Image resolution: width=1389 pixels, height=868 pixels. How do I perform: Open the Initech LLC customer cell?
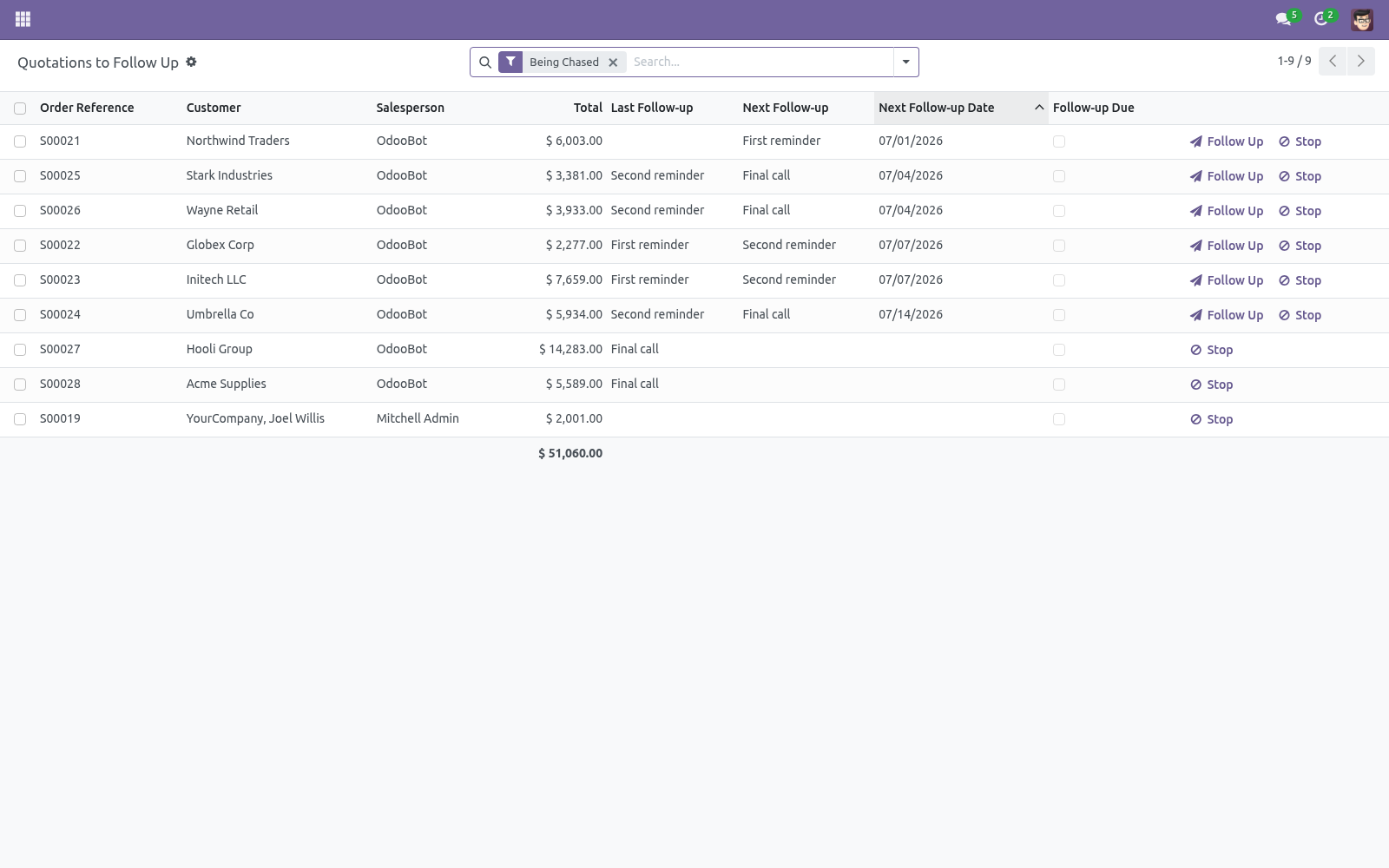point(216,279)
